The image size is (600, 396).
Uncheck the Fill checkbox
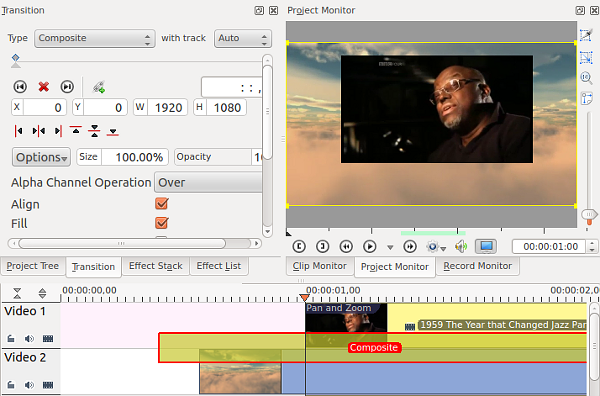tap(162, 223)
